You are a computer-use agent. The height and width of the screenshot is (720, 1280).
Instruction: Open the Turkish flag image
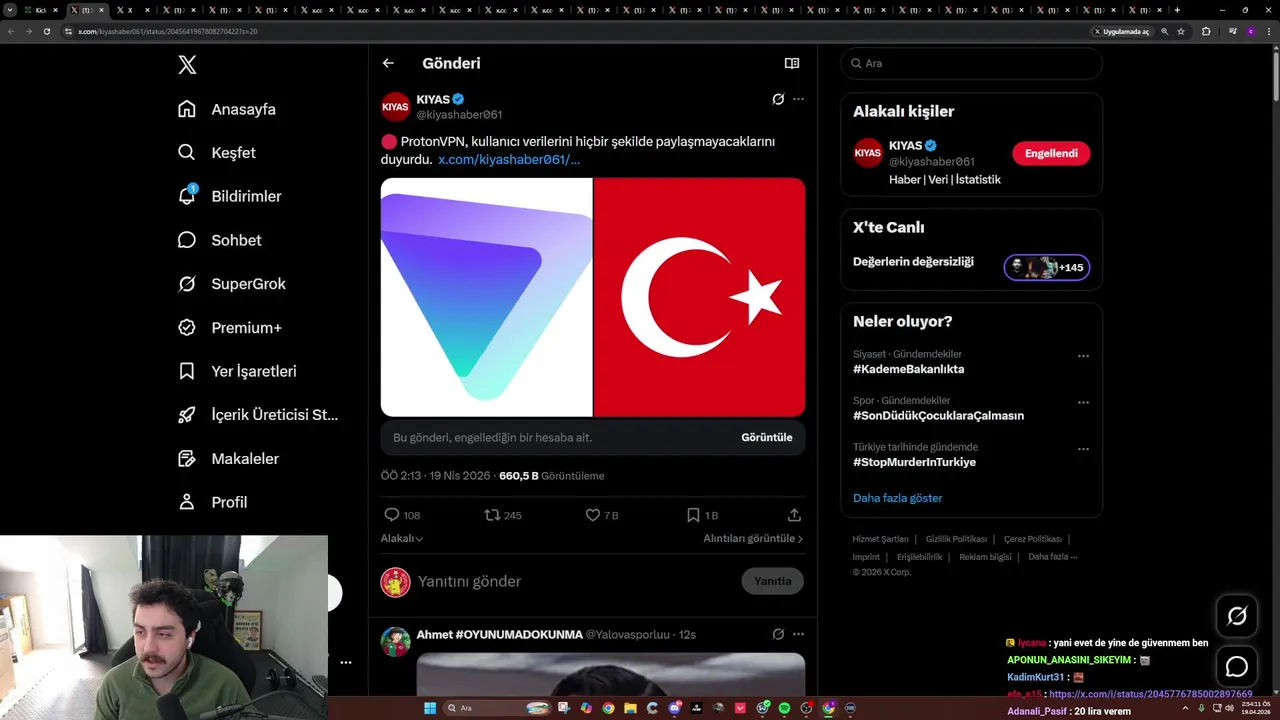click(700, 297)
